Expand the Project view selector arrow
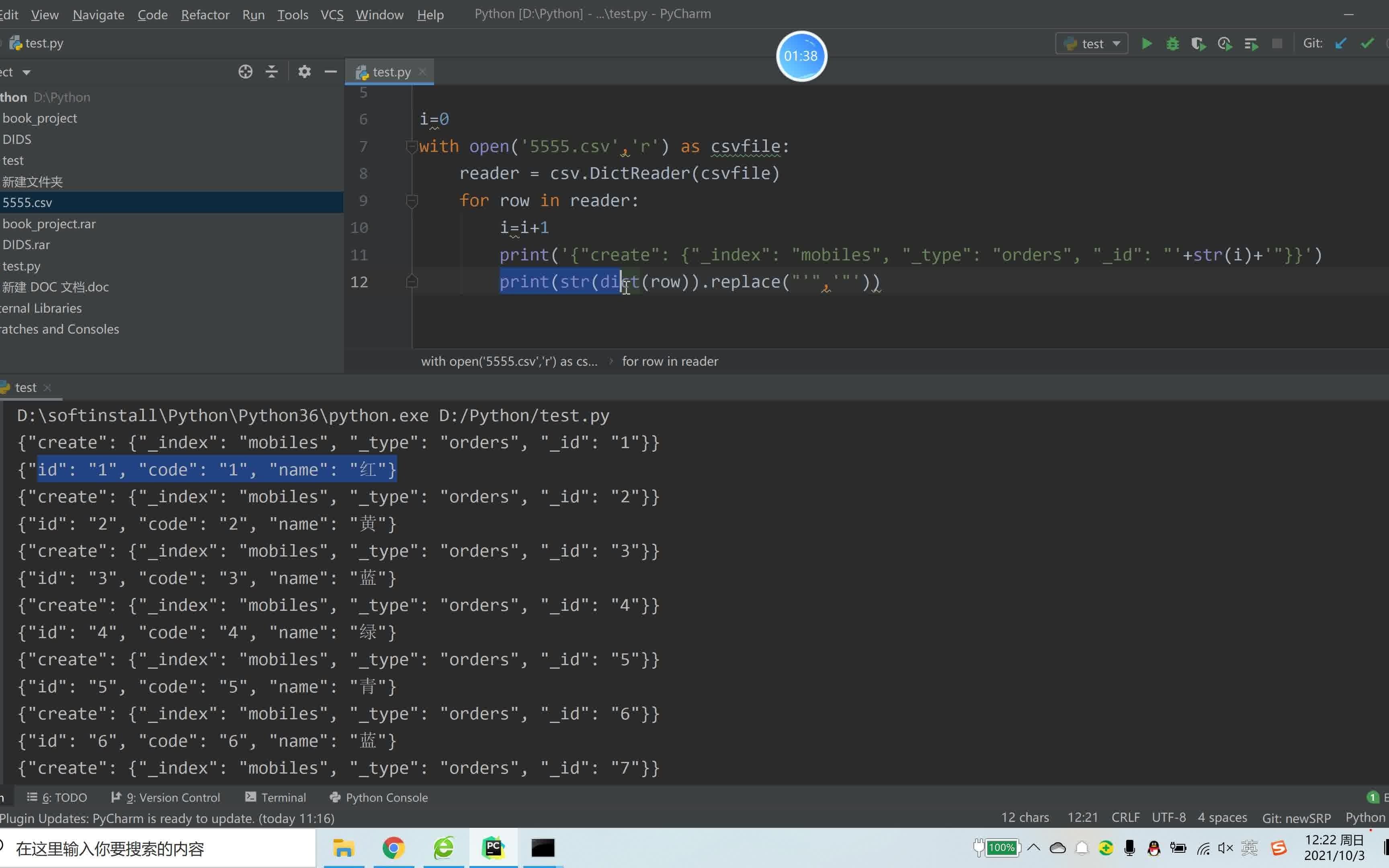Viewport: 1389px width, 868px height. (x=27, y=72)
